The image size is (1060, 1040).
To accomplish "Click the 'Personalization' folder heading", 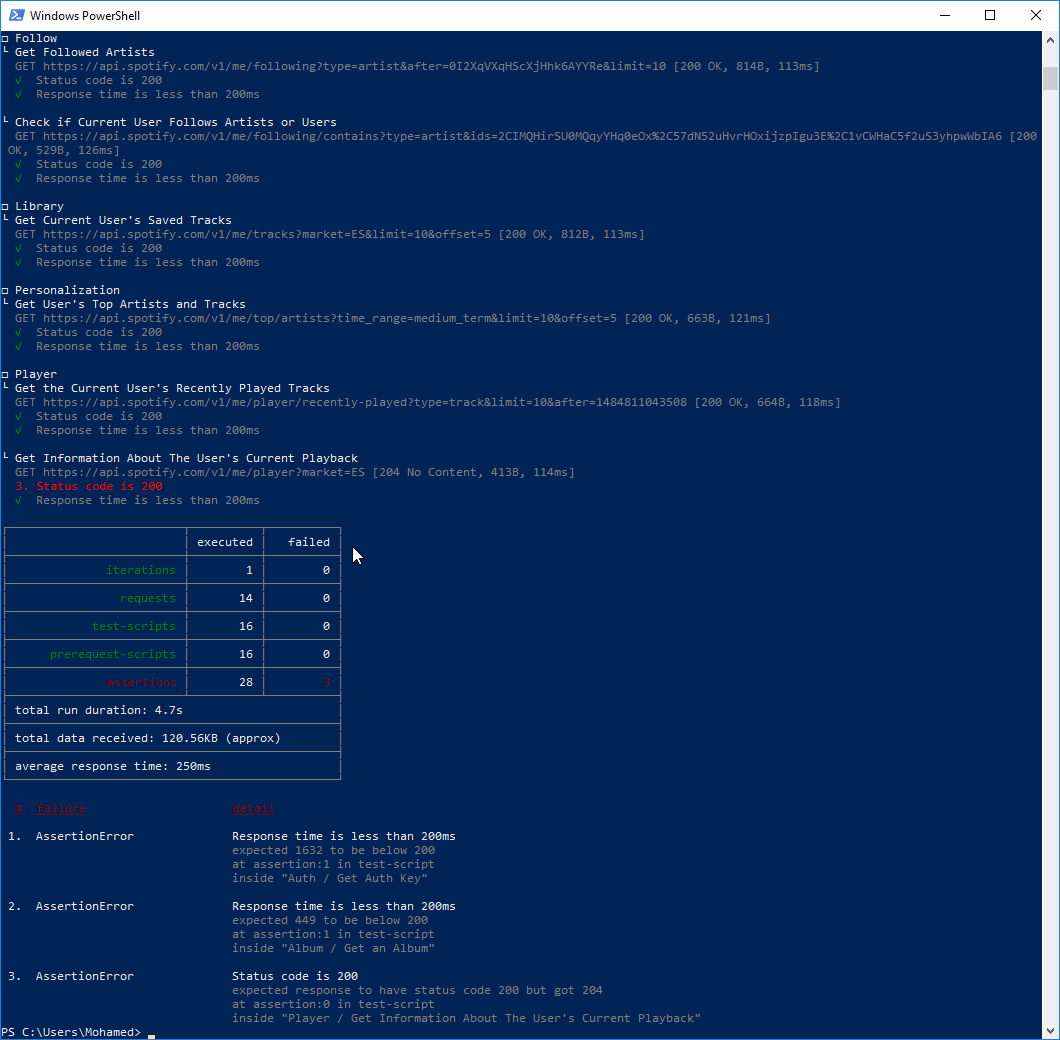I will (x=67, y=290).
